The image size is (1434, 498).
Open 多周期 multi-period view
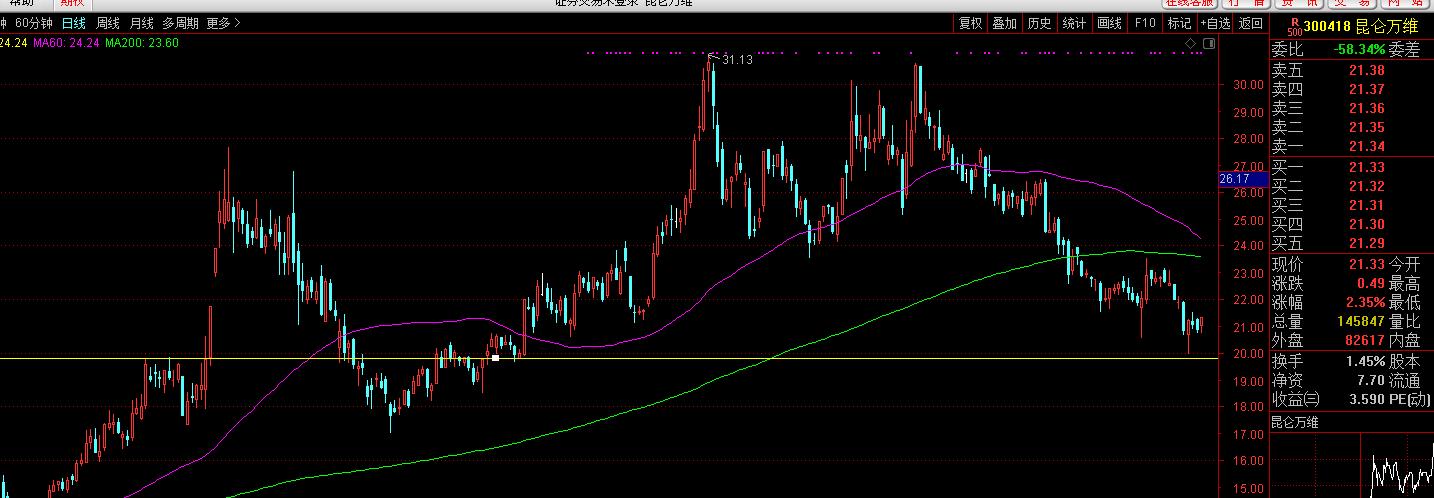point(181,23)
